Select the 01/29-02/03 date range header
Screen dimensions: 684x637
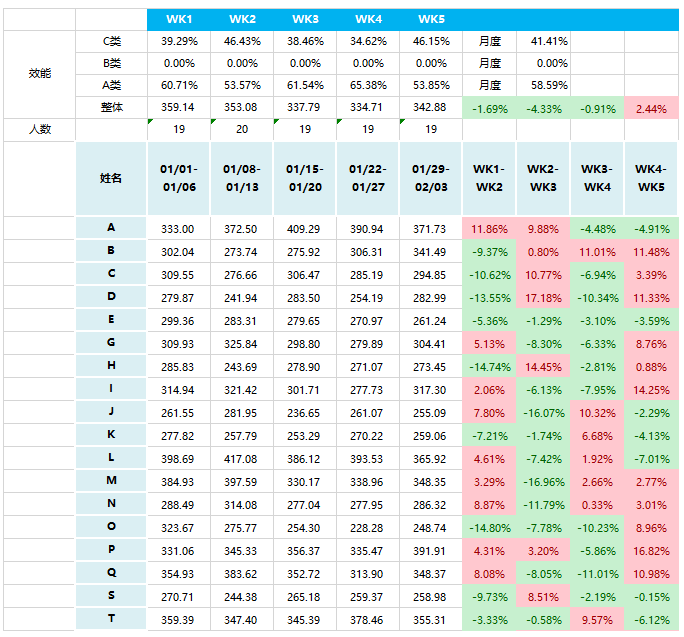pos(431,178)
